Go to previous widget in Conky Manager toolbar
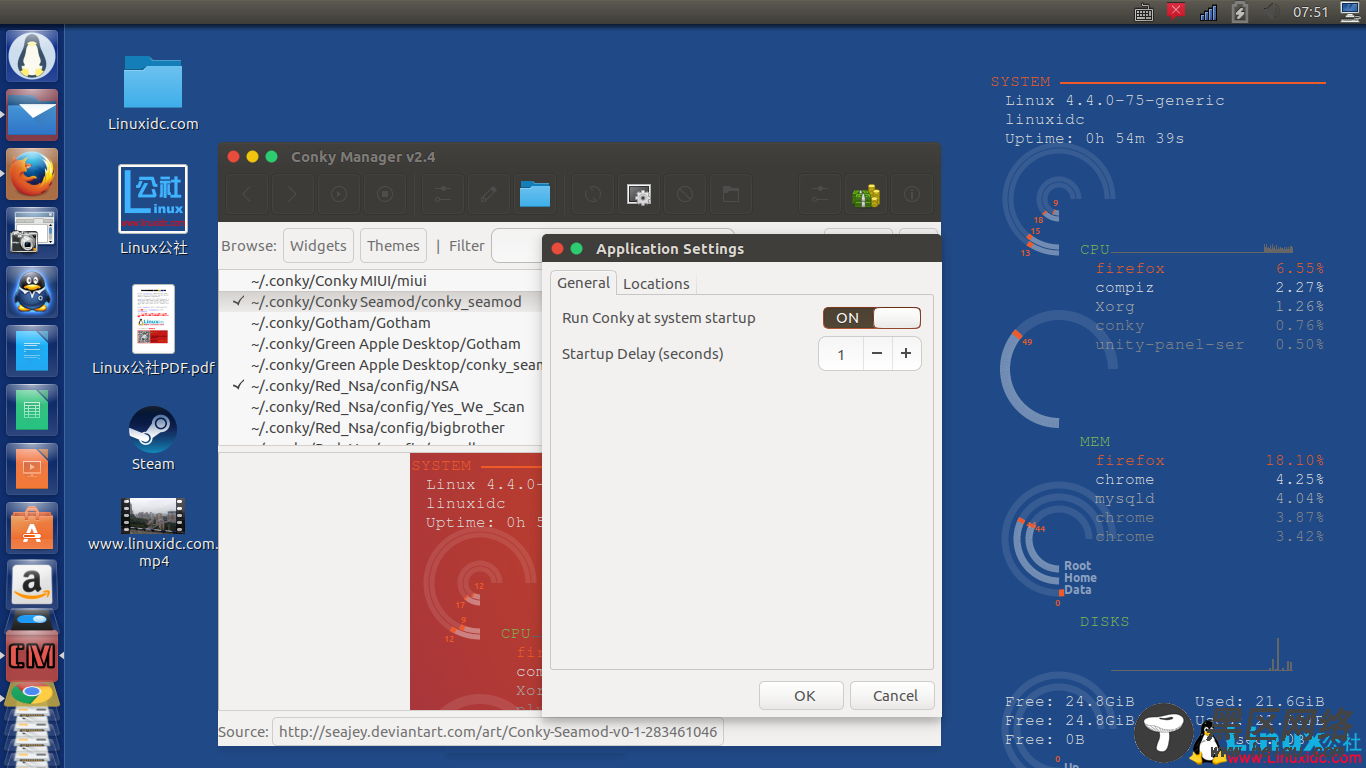 coord(247,194)
